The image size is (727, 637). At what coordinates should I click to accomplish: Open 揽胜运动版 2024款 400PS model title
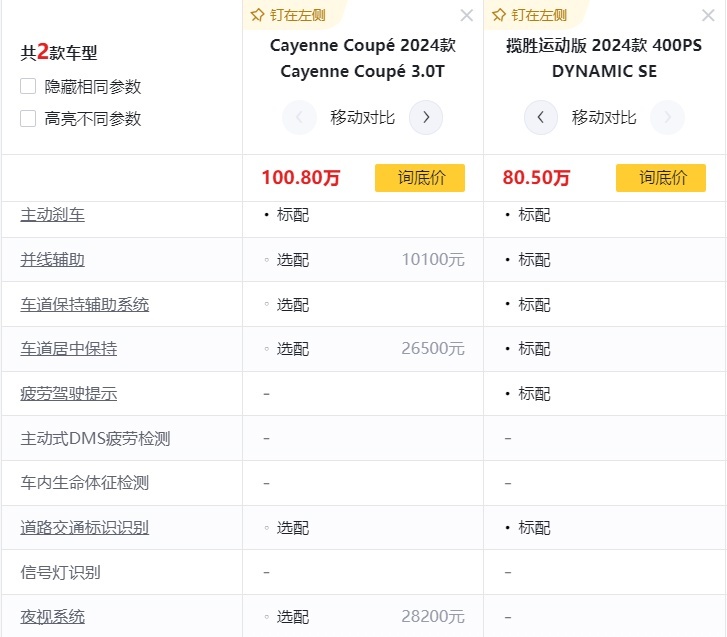[604, 58]
